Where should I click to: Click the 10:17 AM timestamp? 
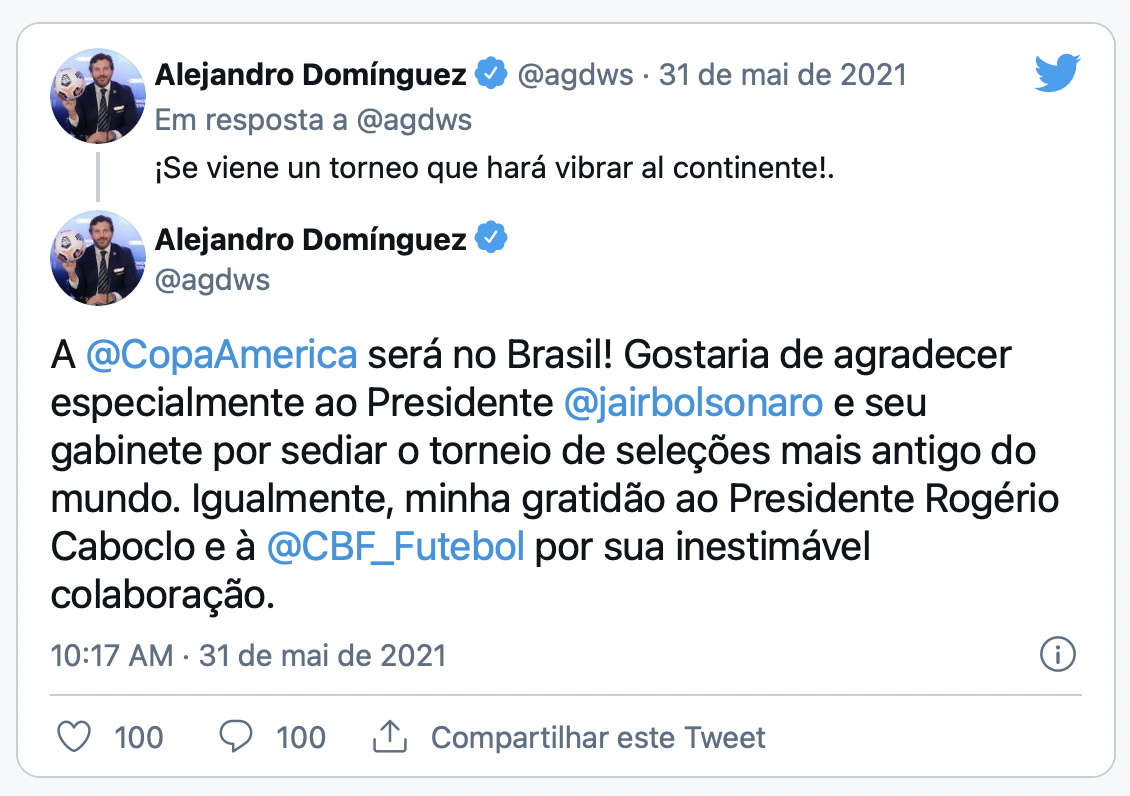tap(112, 656)
